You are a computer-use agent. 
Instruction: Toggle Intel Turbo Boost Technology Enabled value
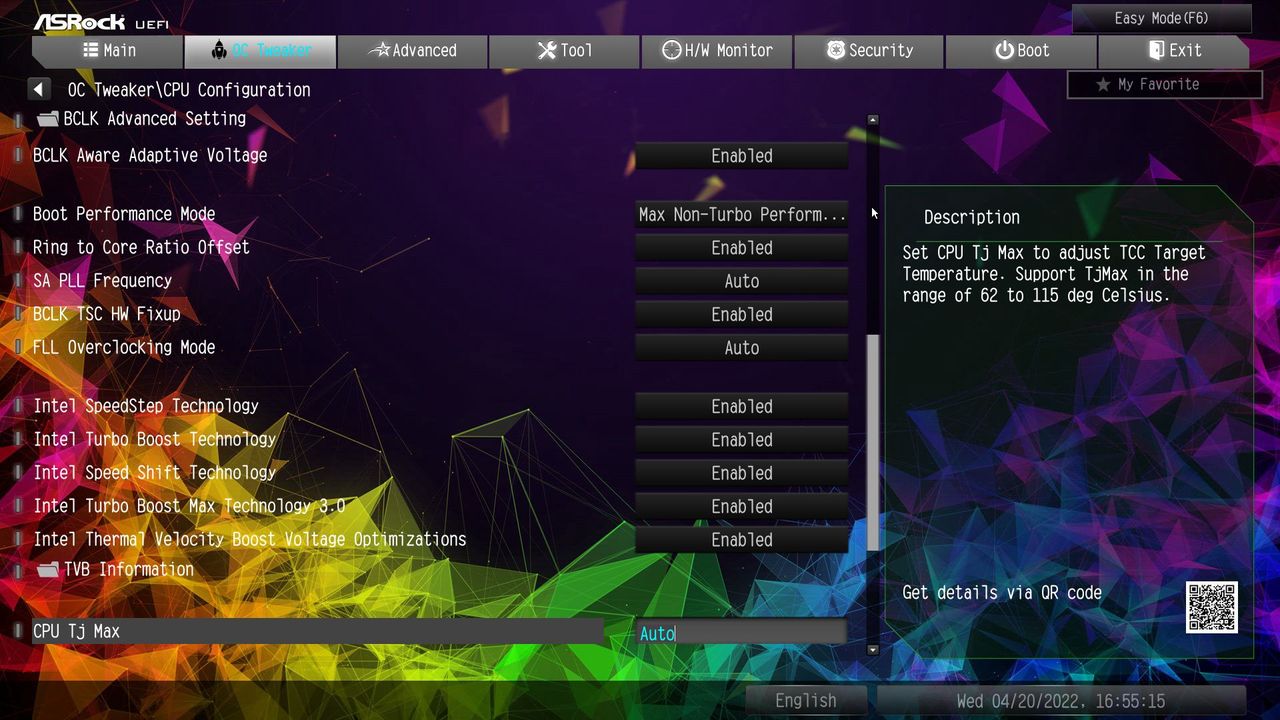point(742,440)
